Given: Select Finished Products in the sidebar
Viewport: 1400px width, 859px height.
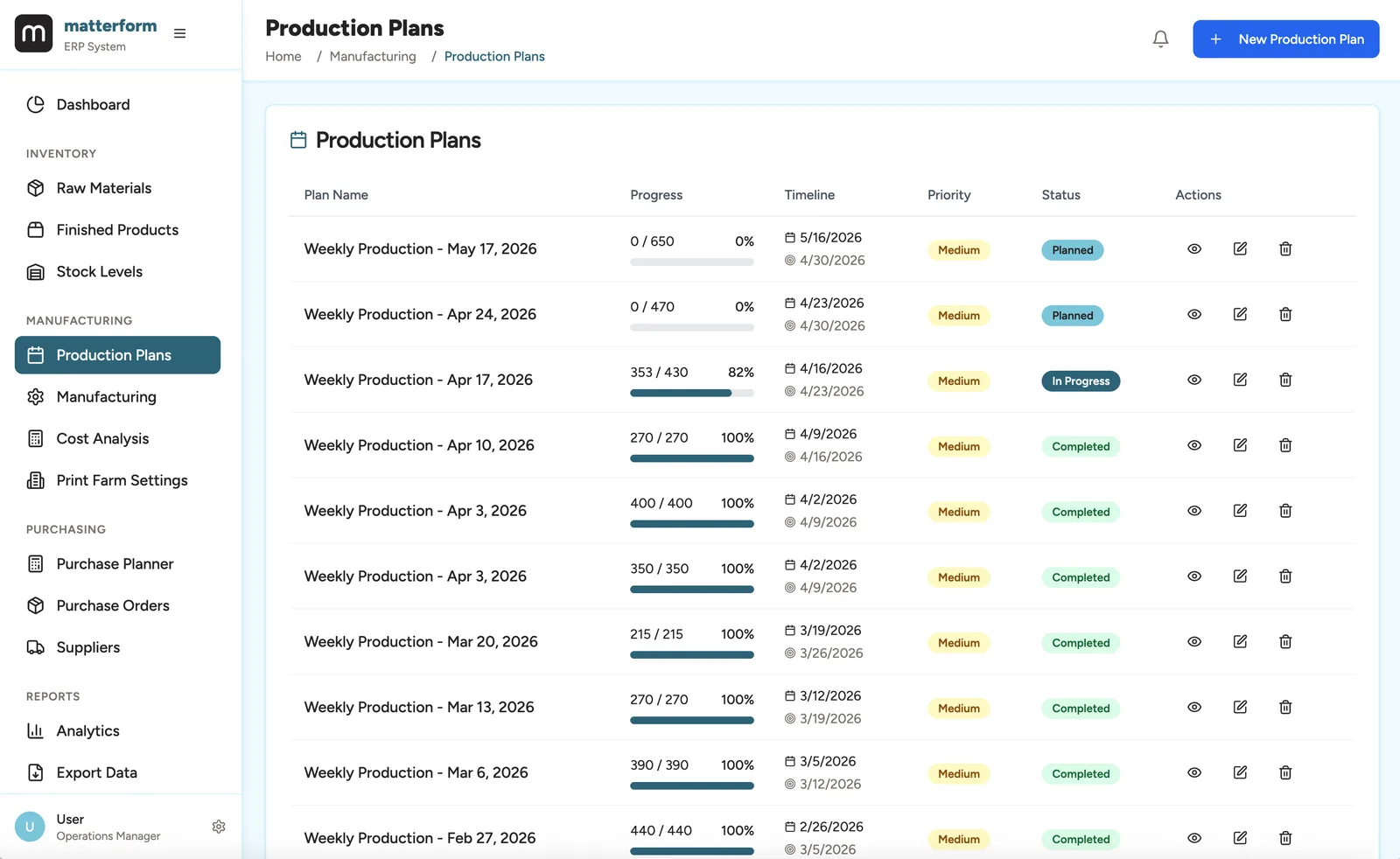Looking at the screenshot, I should pos(116,229).
